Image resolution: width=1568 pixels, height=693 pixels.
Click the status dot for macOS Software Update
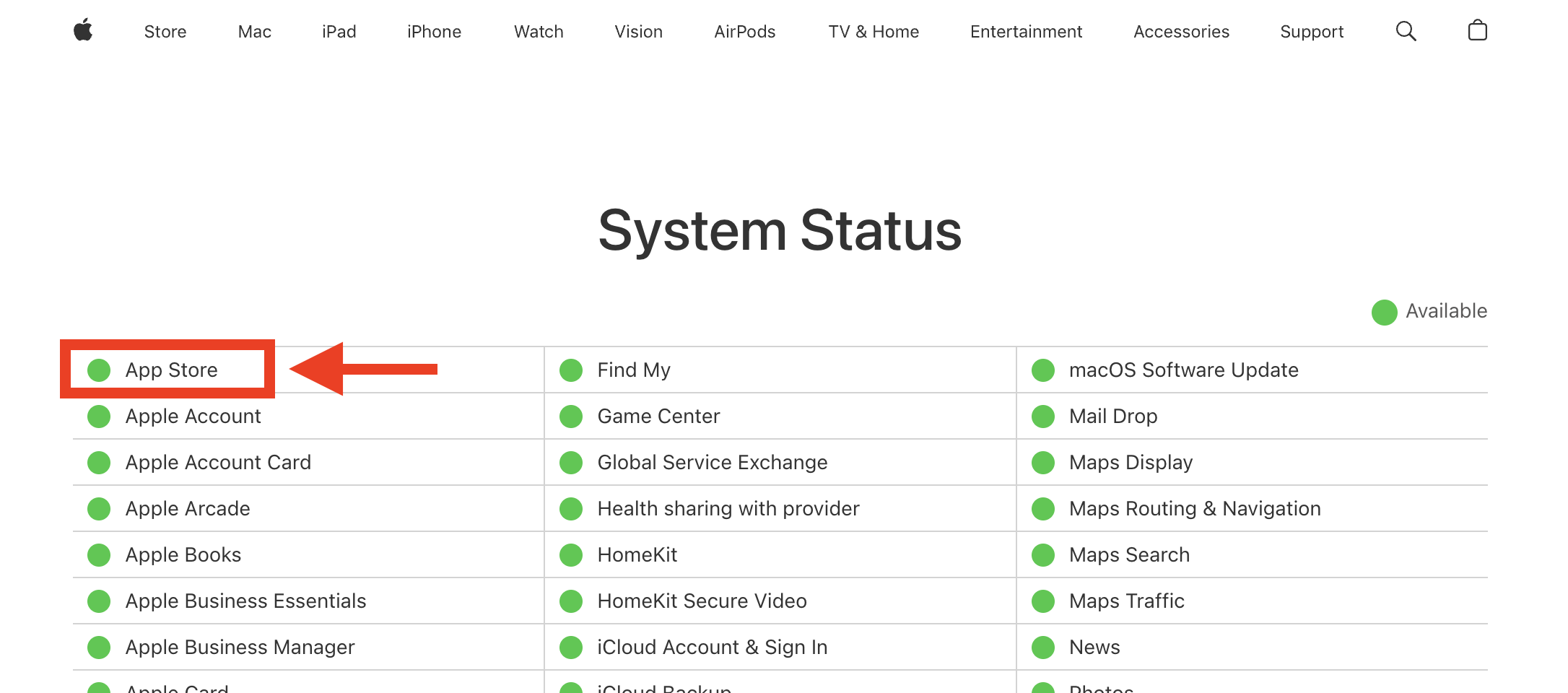point(1043,370)
